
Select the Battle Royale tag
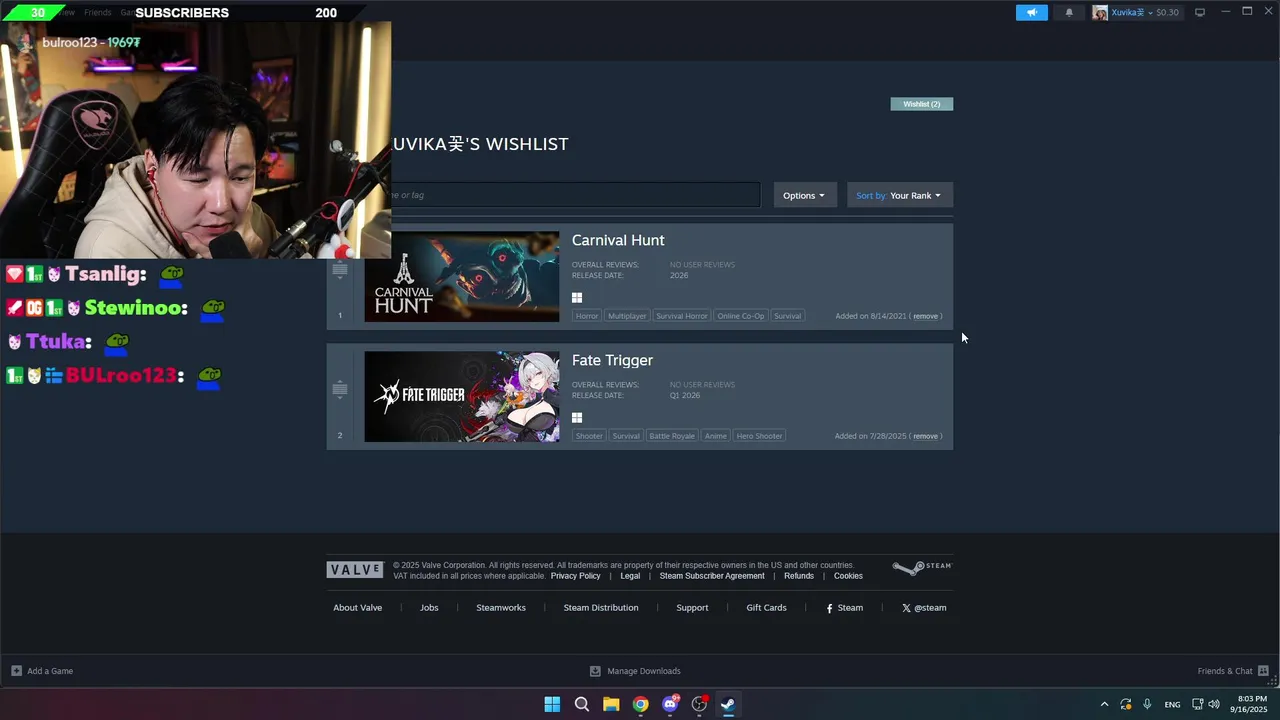coord(672,436)
